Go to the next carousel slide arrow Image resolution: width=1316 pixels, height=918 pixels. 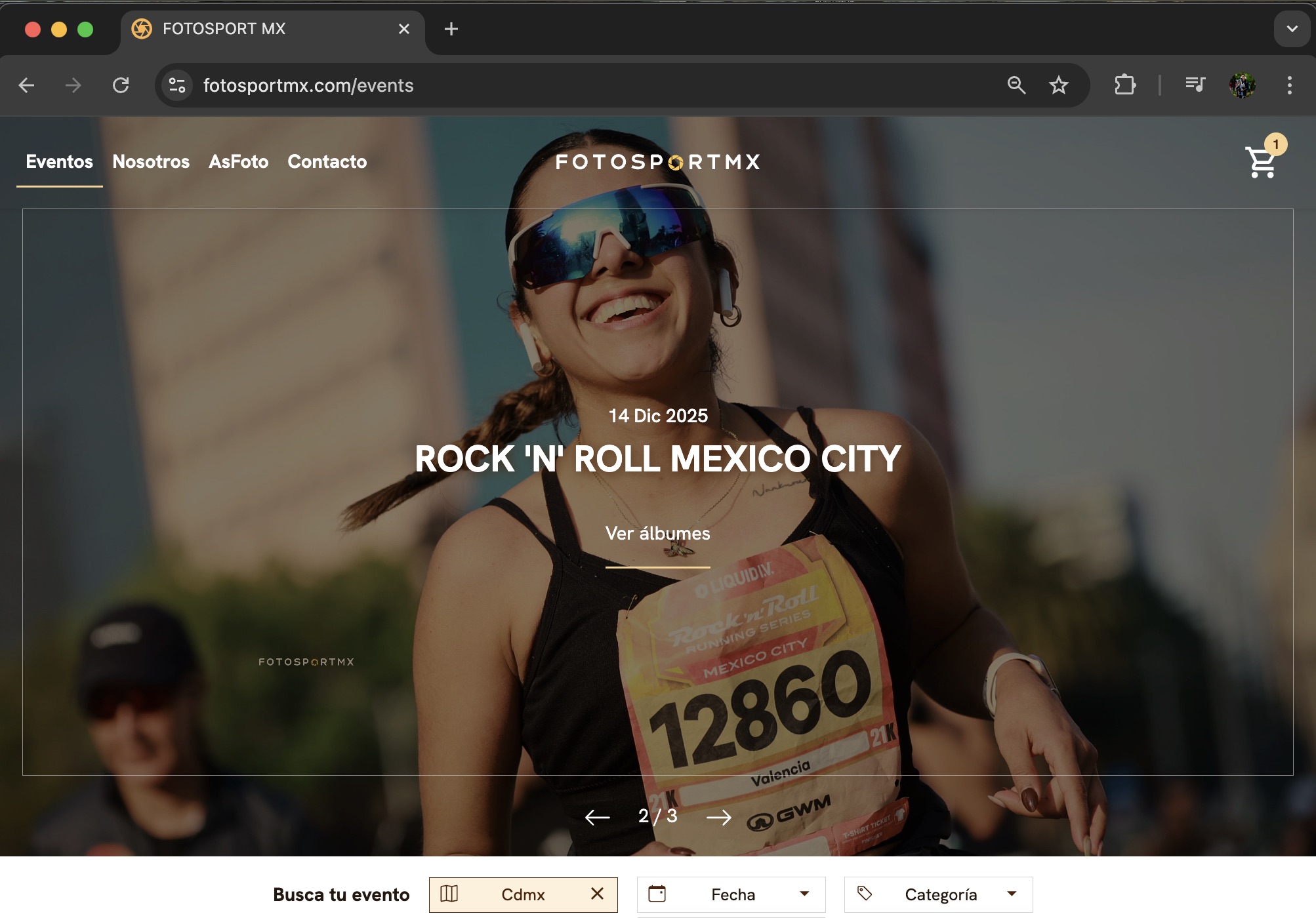pos(718,817)
